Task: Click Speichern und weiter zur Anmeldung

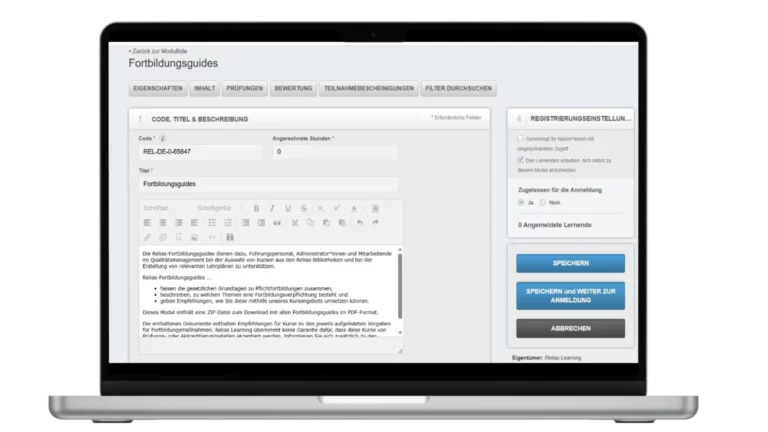Action: (x=571, y=296)
